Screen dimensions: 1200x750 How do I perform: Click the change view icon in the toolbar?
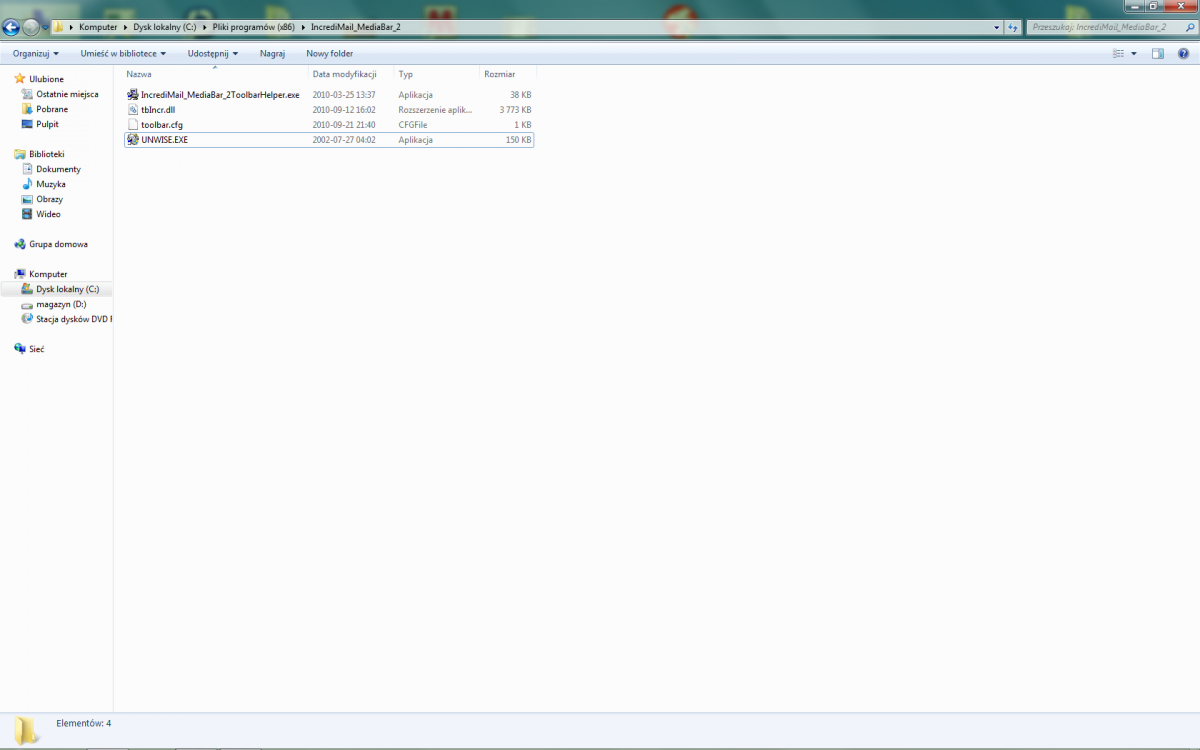(1119, 53)
